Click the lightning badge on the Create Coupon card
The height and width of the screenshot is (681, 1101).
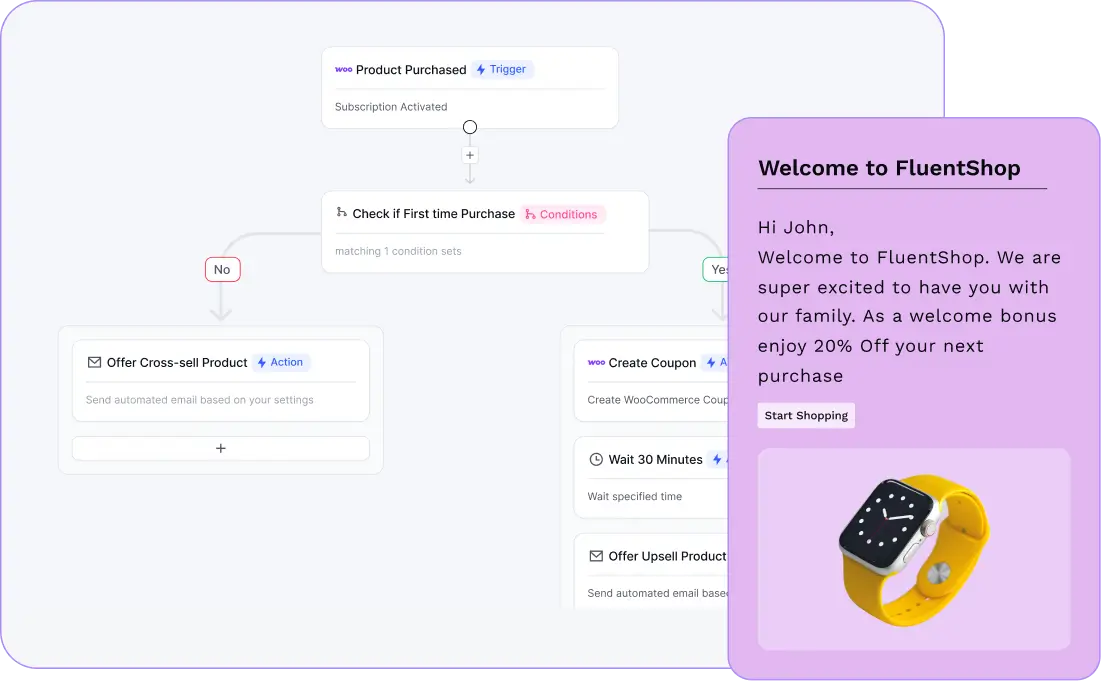[716, 362]
